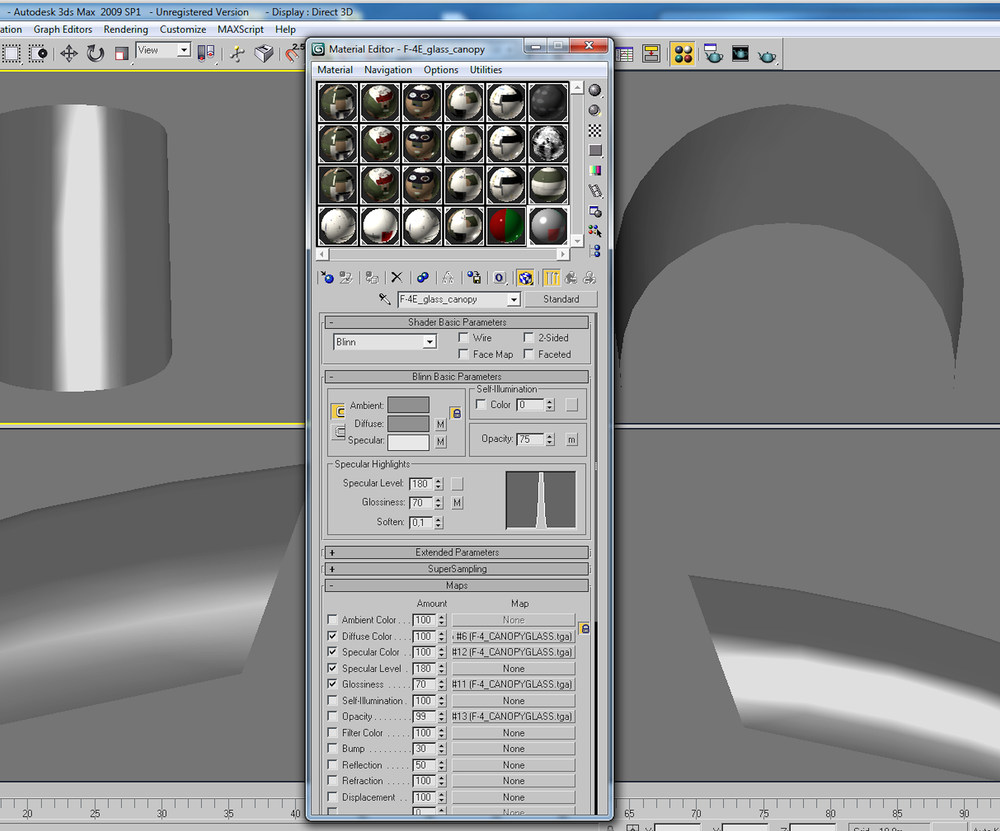Click the Sample UV Tiling icon

[594, 151]
